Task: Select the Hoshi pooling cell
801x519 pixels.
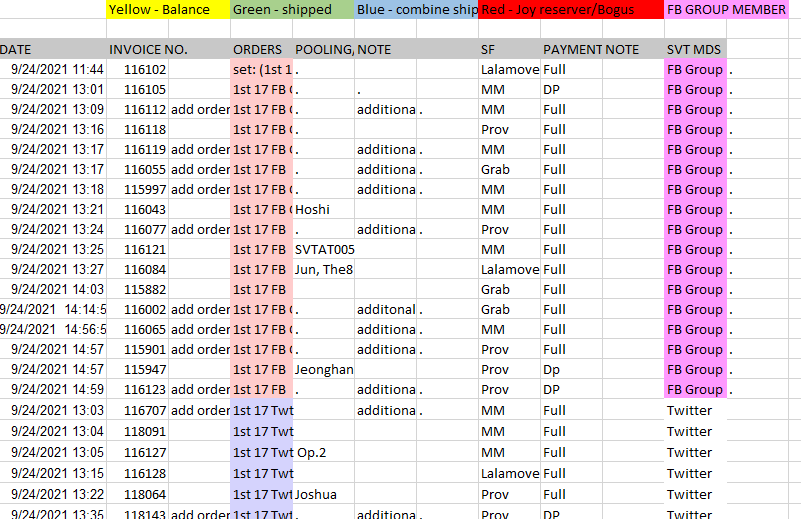Action: 323,209
